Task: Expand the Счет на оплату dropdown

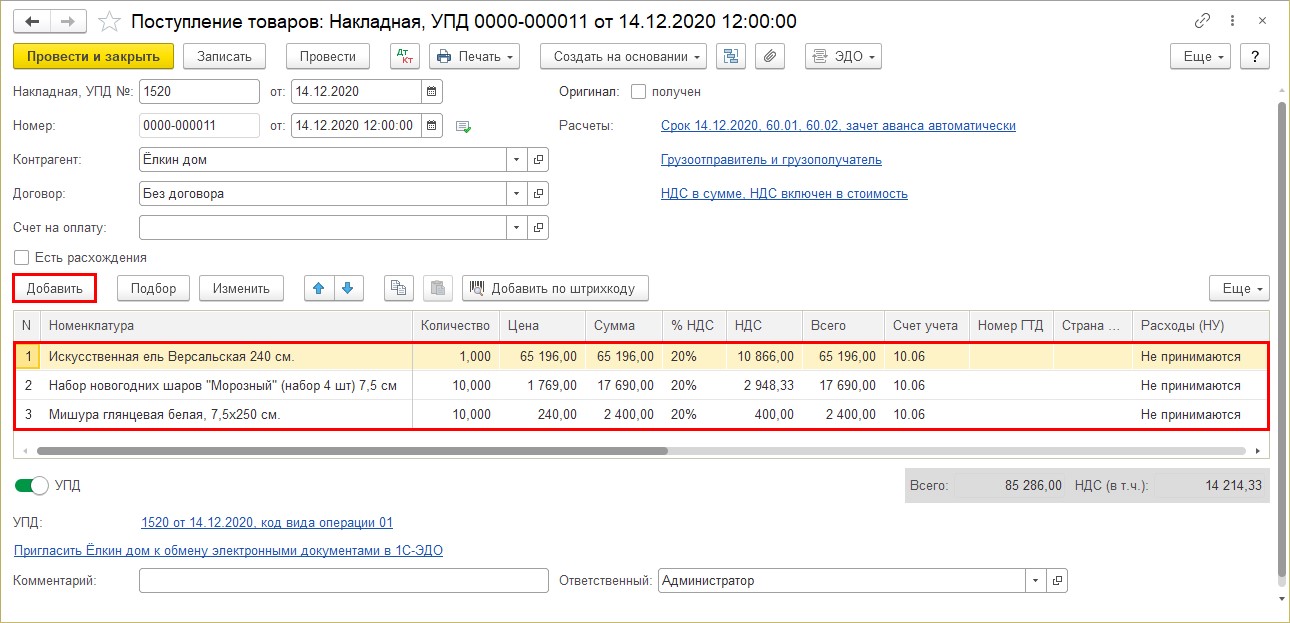Action: pyautogui.click(x=516, y=227)
